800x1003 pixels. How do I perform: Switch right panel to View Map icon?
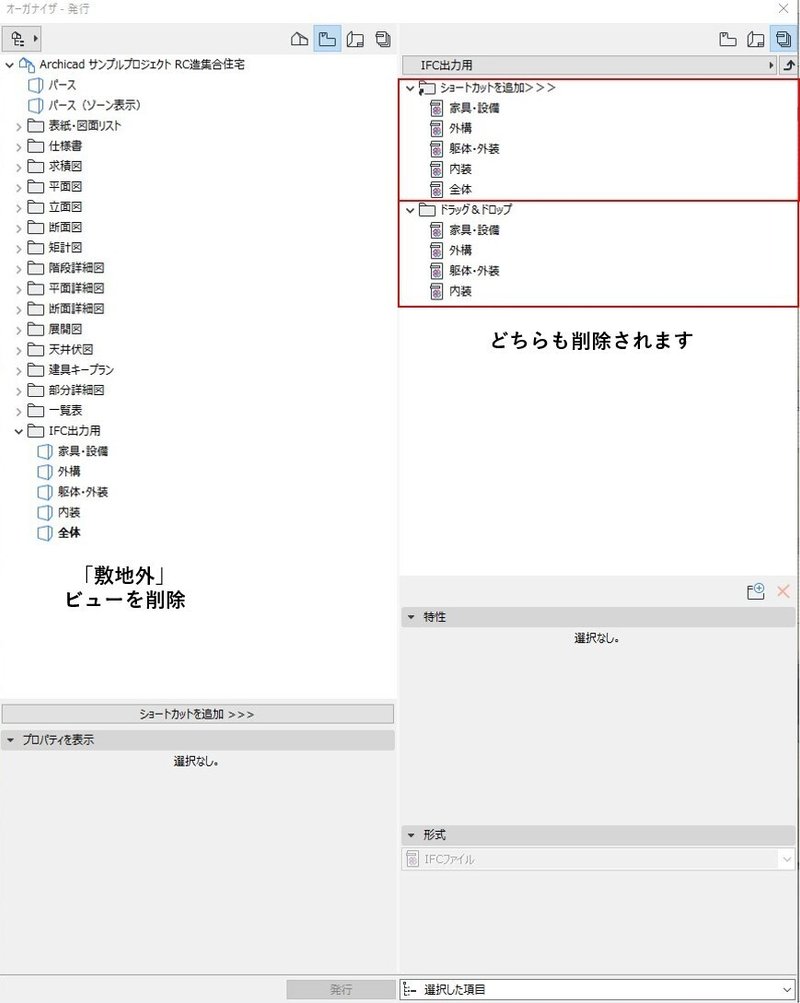pyautogui.click(x=728, y=39)
